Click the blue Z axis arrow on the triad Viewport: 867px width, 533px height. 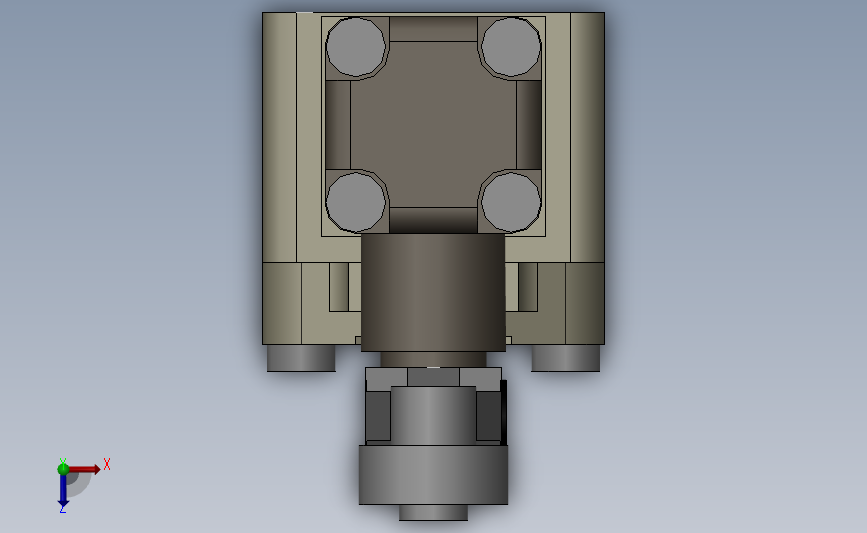pos(63,490)
